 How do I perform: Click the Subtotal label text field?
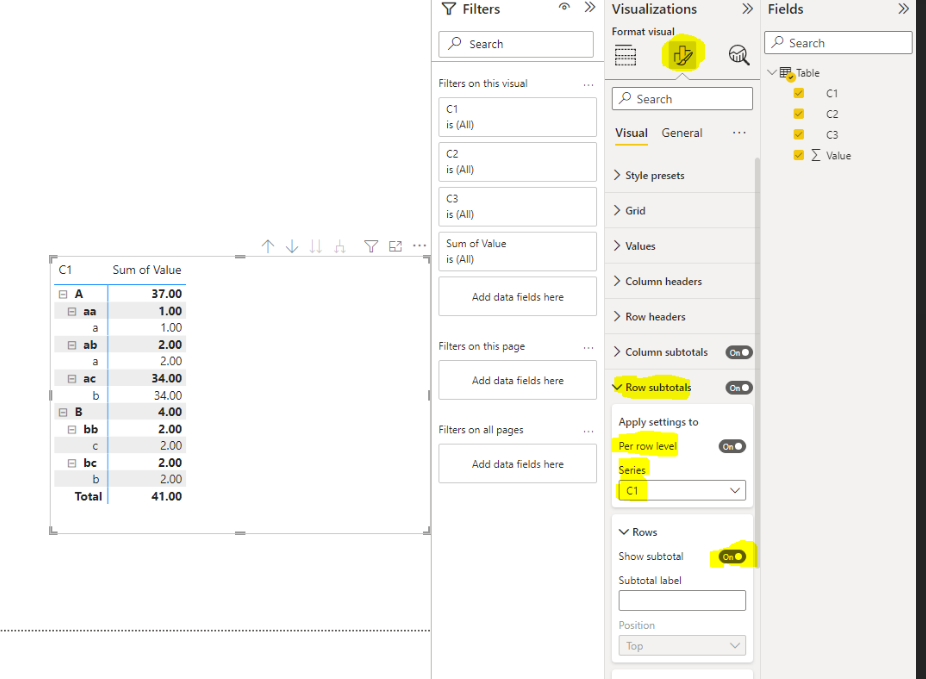(682, 600)
